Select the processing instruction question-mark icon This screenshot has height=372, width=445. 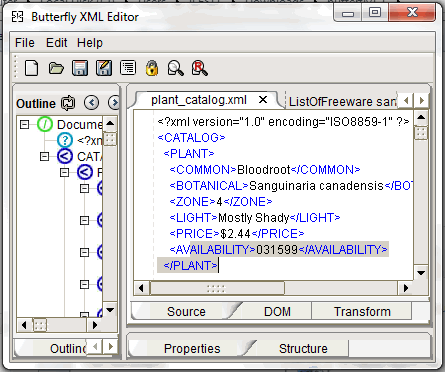click(65, 140)
